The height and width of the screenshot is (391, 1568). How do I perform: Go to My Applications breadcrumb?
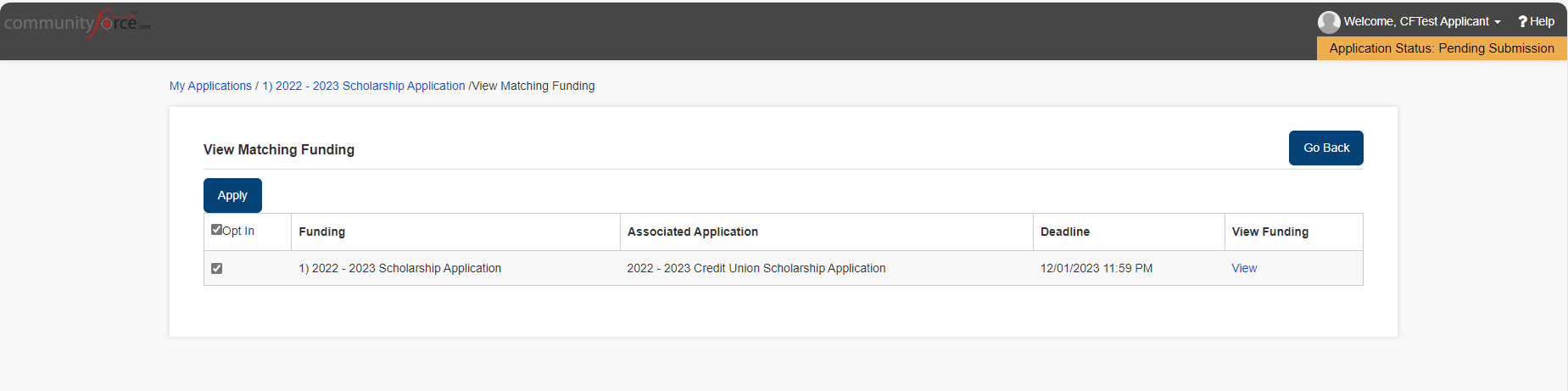(210, 86)
